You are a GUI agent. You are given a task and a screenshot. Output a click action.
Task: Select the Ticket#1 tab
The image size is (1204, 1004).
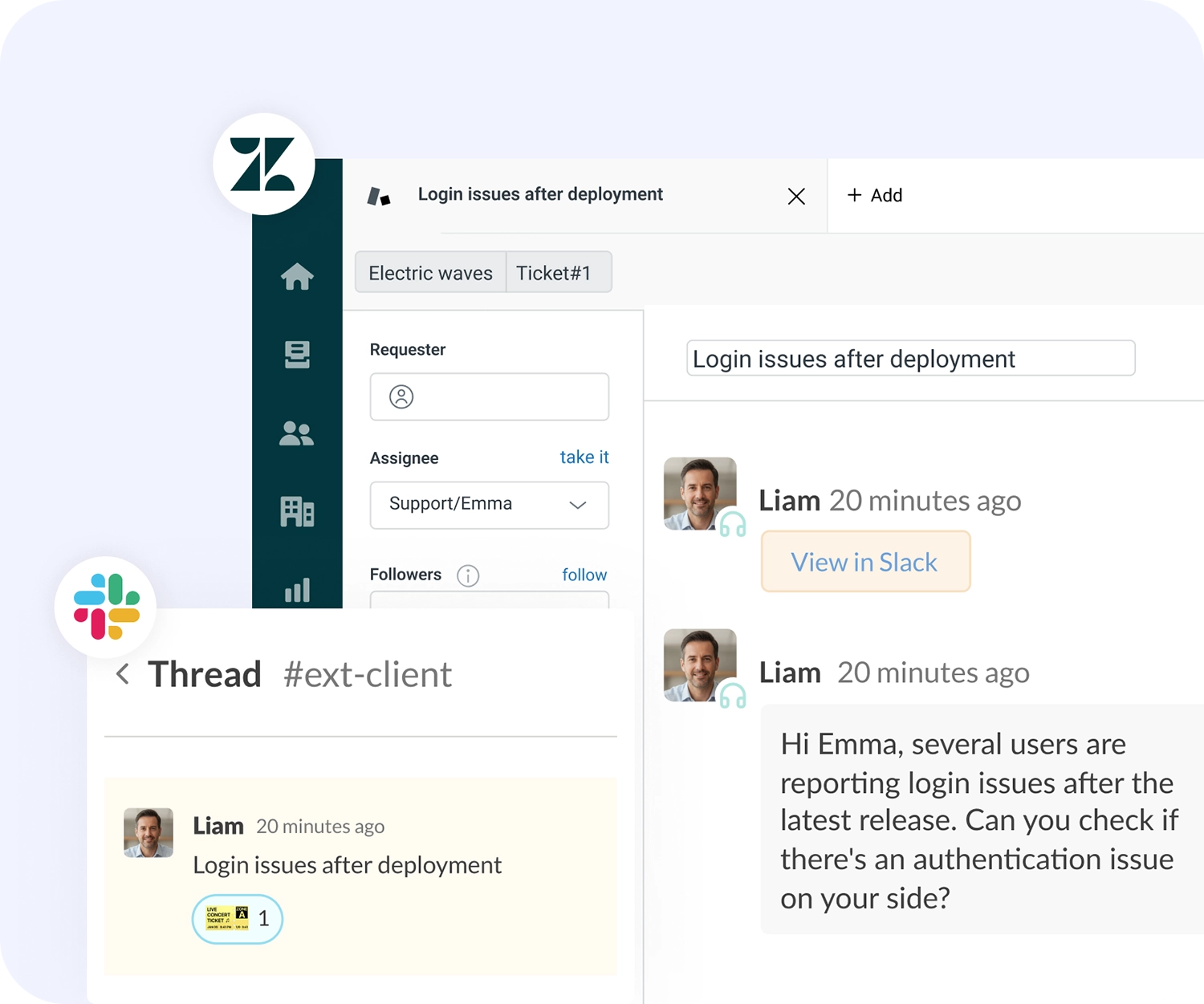tap(558, 272)
